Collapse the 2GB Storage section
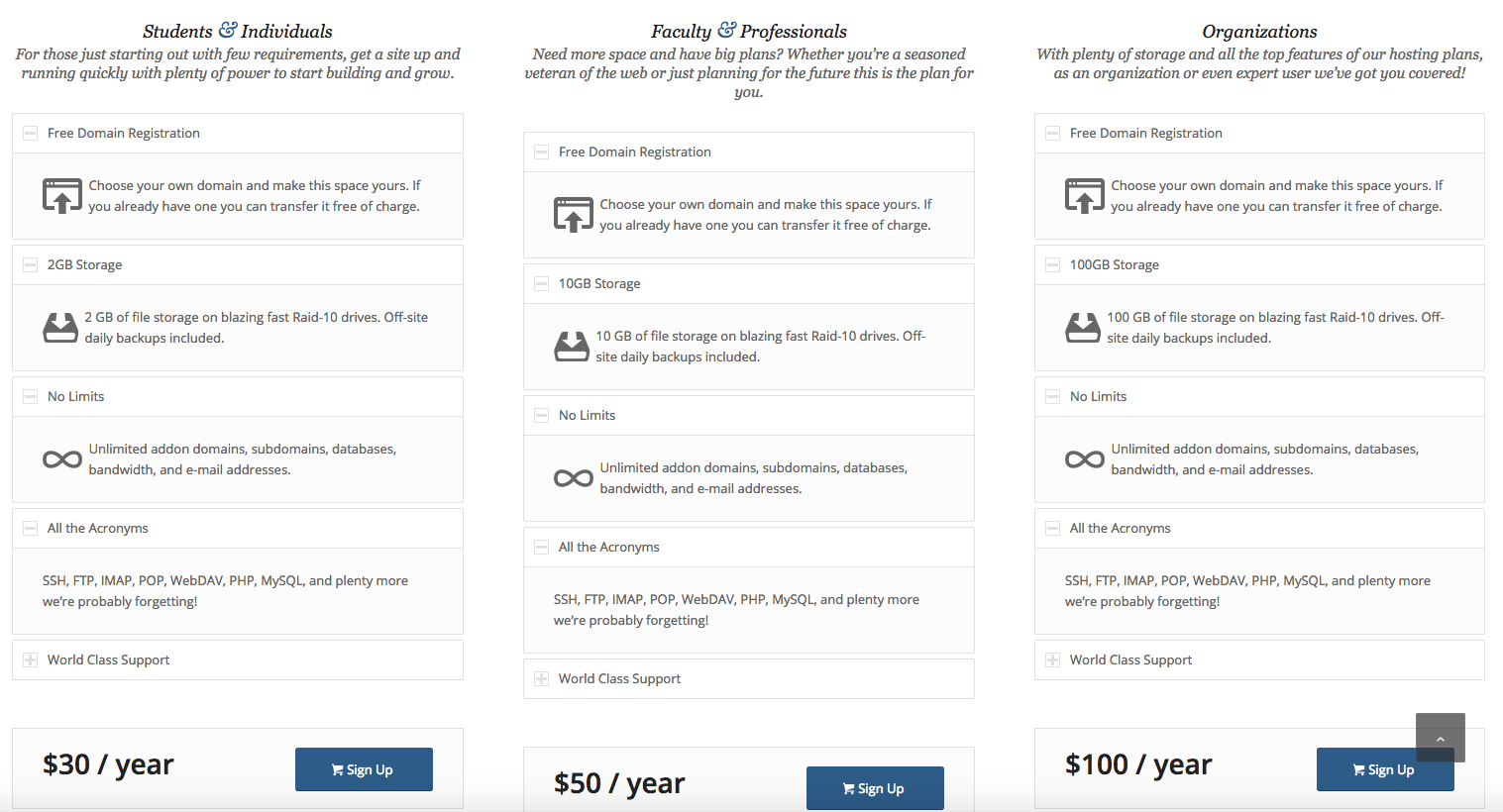Image resolution: width=1503 pixels, height=812 pixels. coord(238,265)
